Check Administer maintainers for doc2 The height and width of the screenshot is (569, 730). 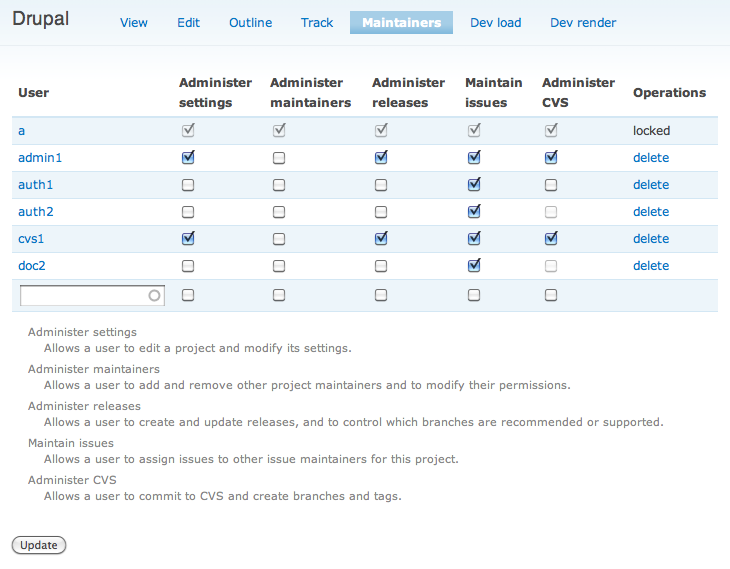pyautogui.click(x=279, y=266)
